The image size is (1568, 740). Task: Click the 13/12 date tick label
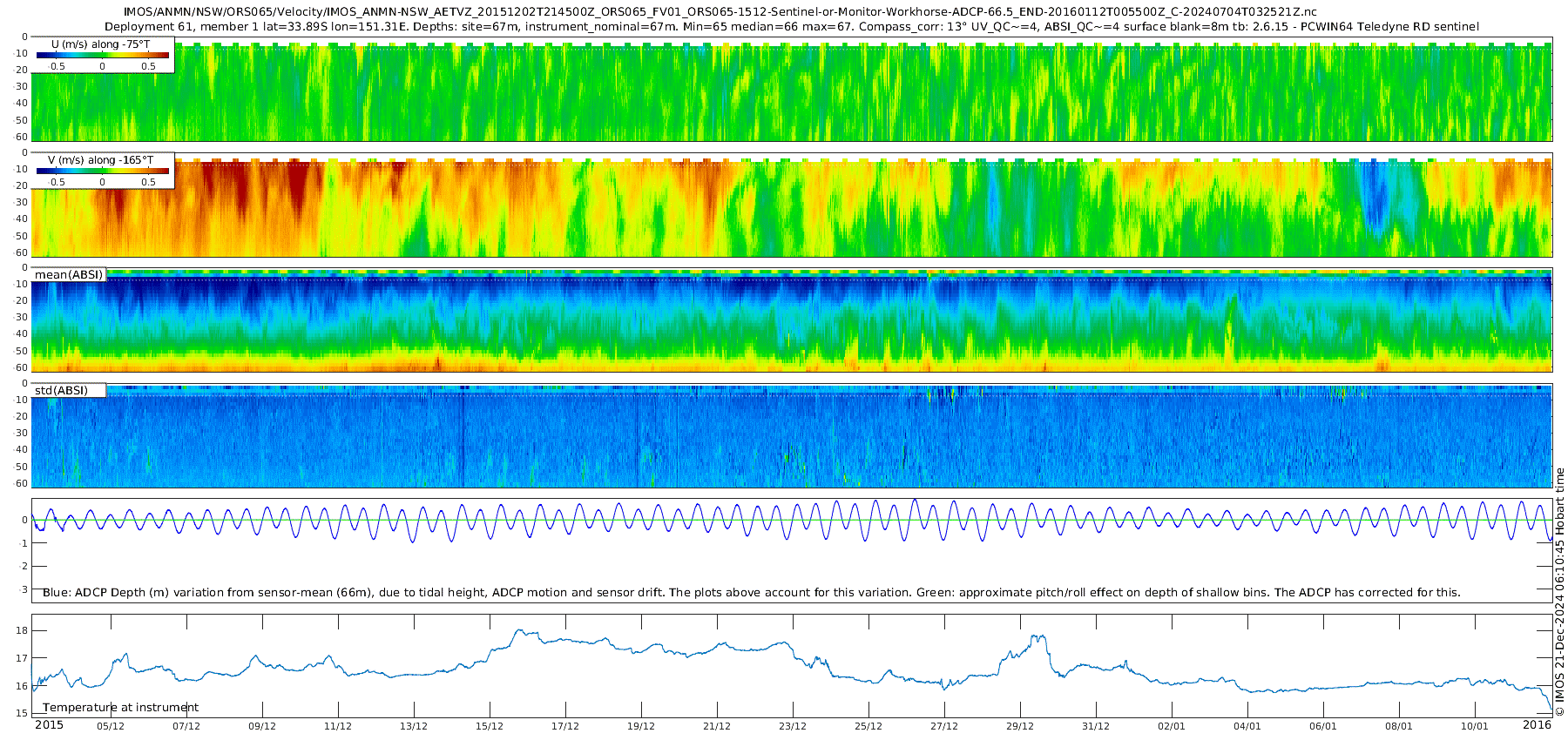point(414,726)
